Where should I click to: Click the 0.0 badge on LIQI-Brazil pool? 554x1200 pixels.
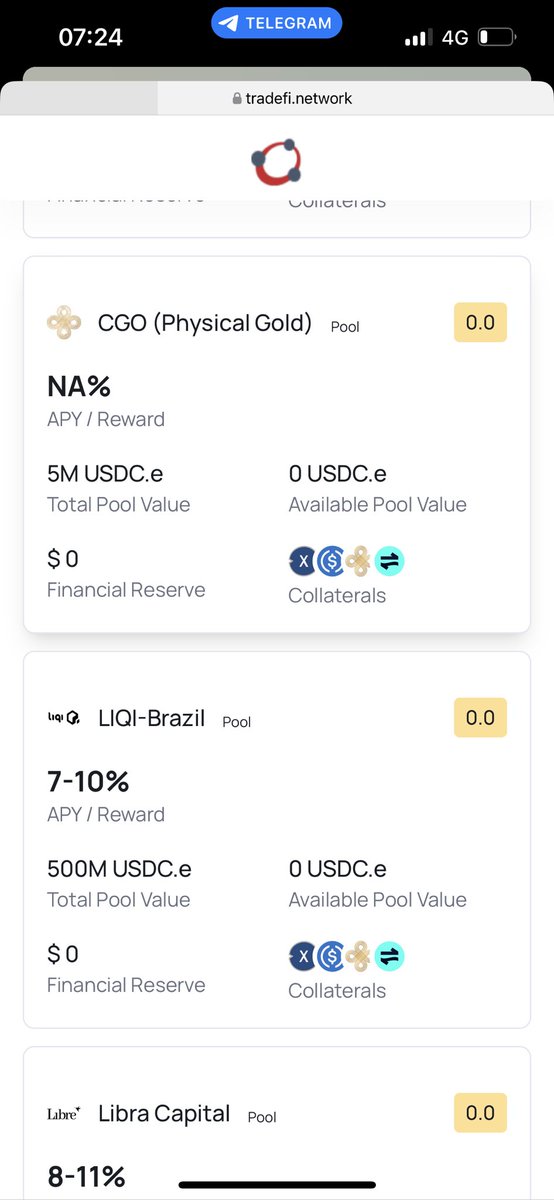(480, 718)
